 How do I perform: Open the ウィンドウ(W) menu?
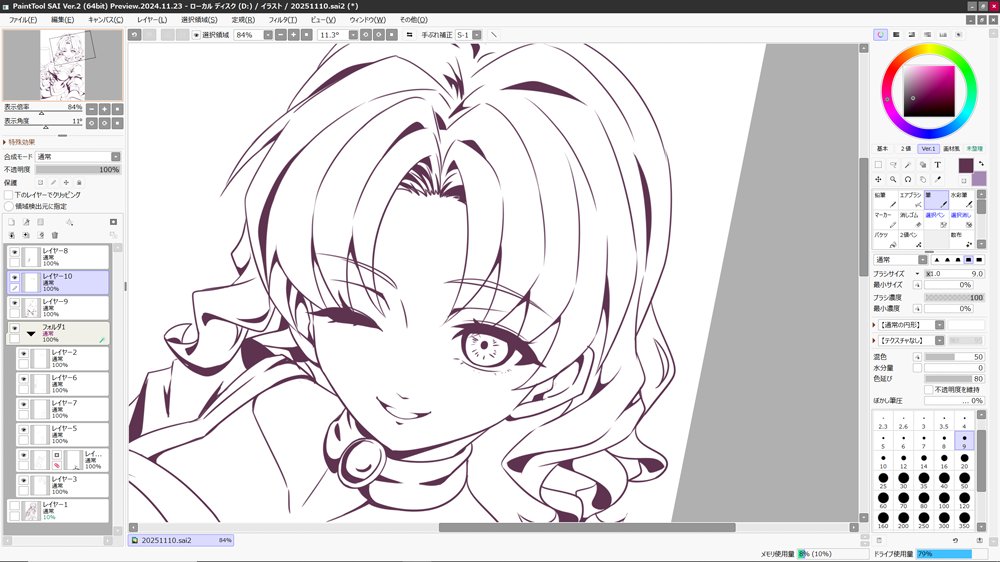coord(367,20)
